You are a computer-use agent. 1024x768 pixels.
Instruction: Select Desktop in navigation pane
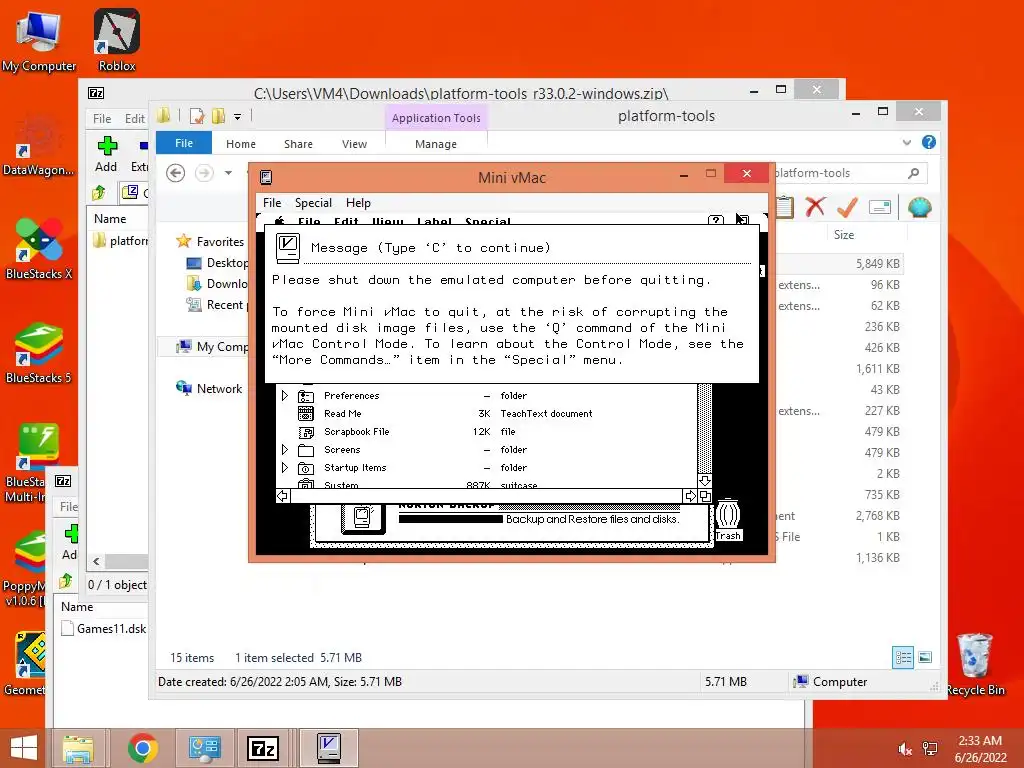click(217, 263)
